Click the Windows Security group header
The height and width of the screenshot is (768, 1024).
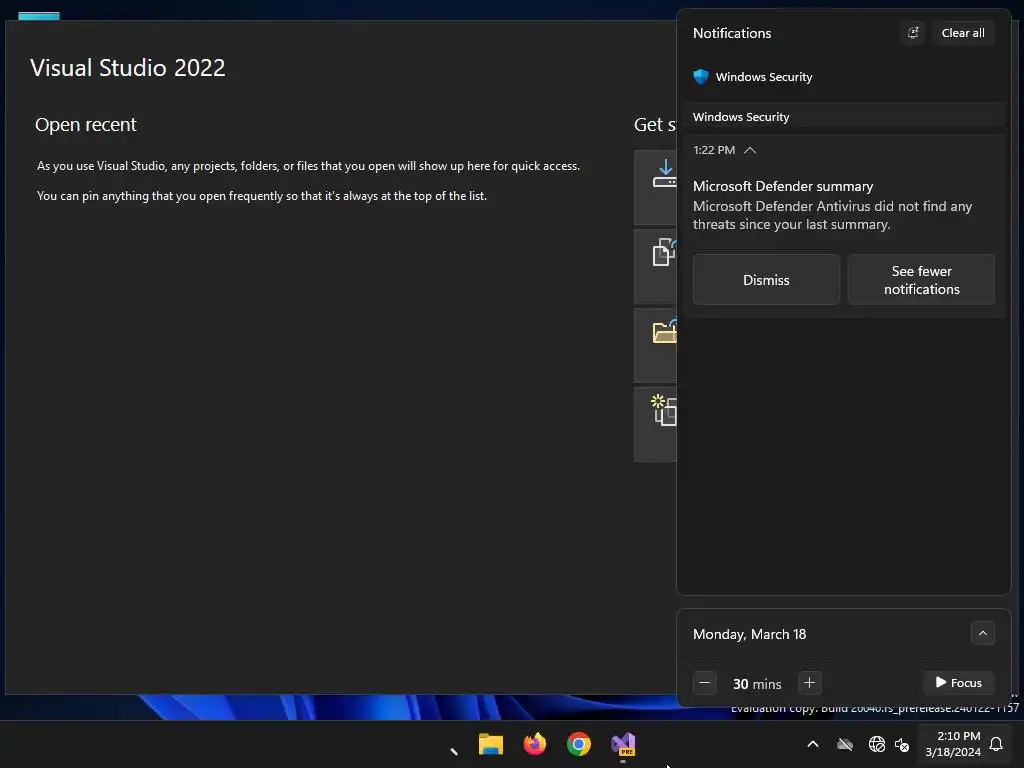click(x=844, y=117)
